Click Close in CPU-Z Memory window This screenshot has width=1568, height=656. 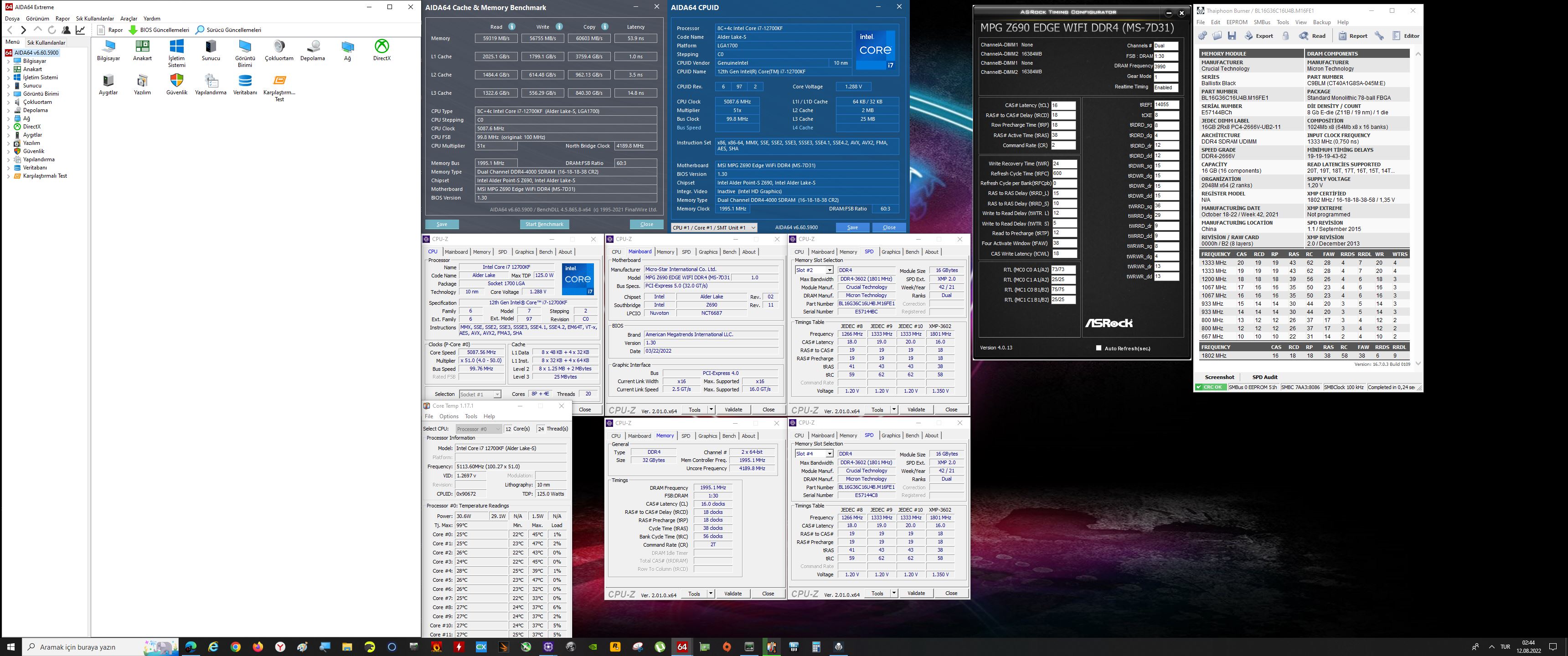[x=768, y=593]
